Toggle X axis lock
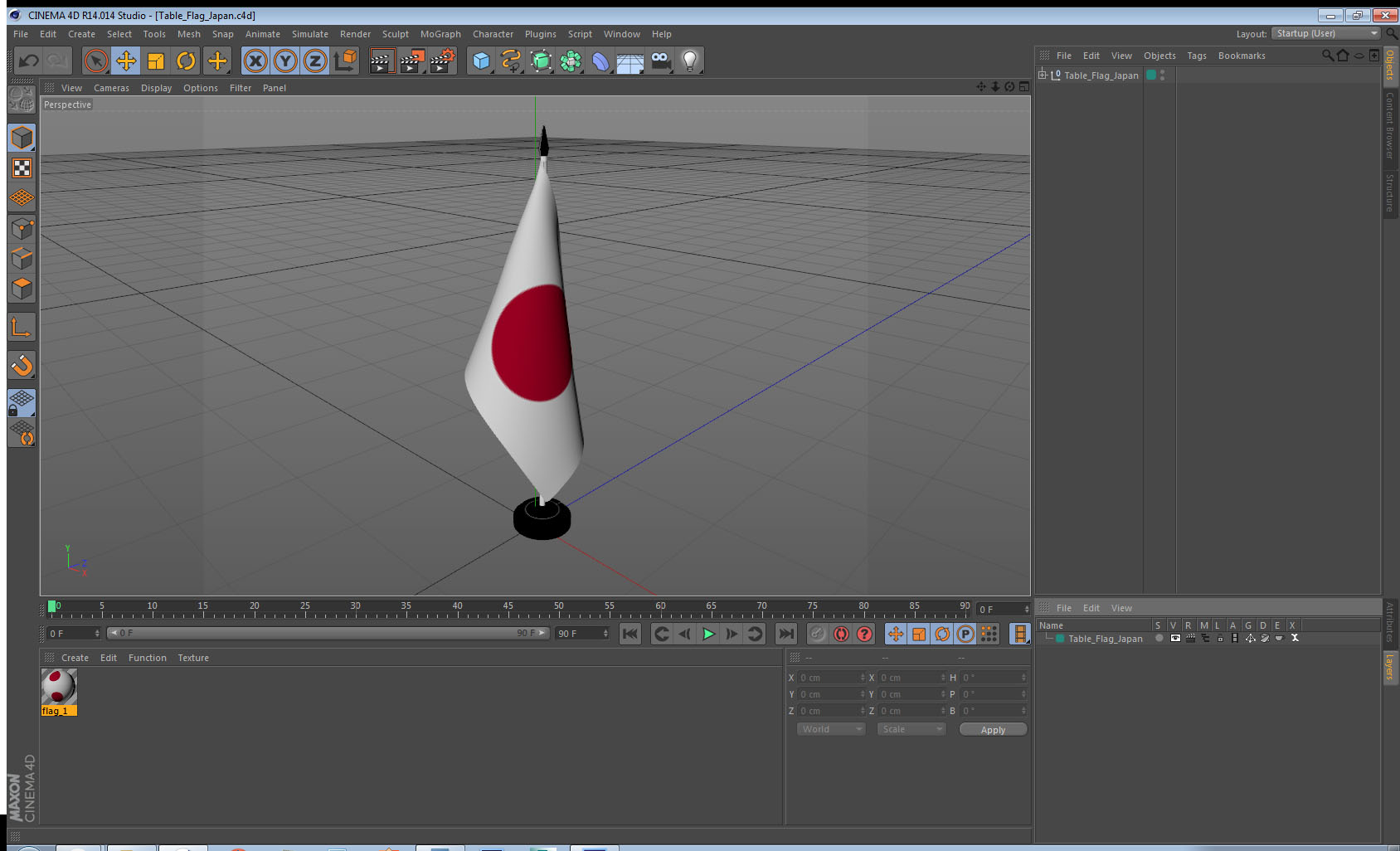 [x=255, y=61]
